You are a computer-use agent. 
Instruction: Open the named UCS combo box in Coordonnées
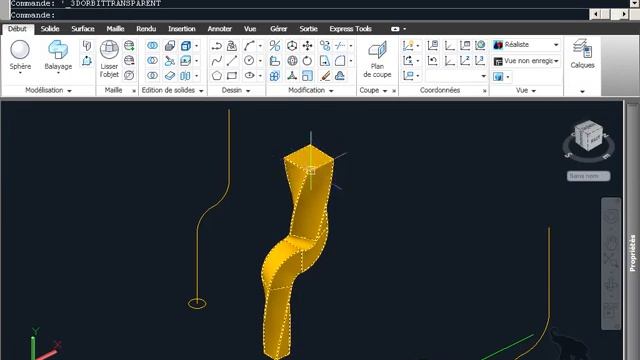click(x=457, y=76)
